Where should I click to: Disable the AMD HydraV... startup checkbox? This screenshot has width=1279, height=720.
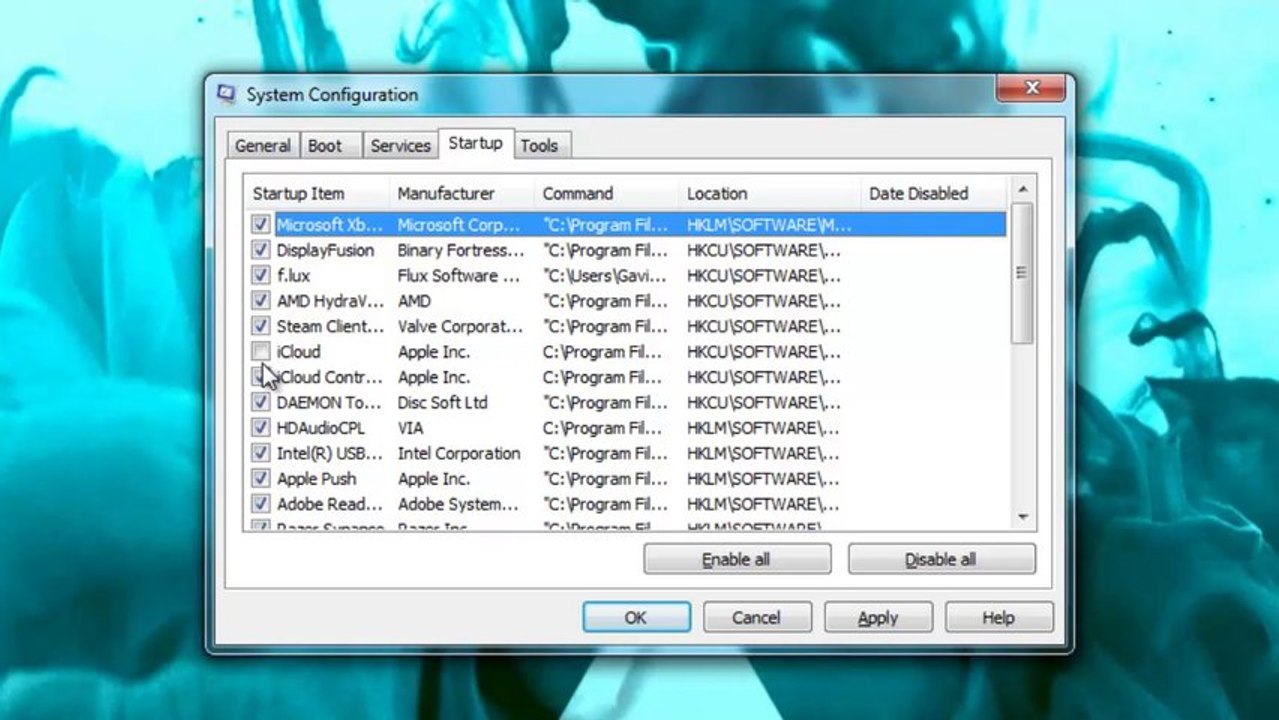261,301
